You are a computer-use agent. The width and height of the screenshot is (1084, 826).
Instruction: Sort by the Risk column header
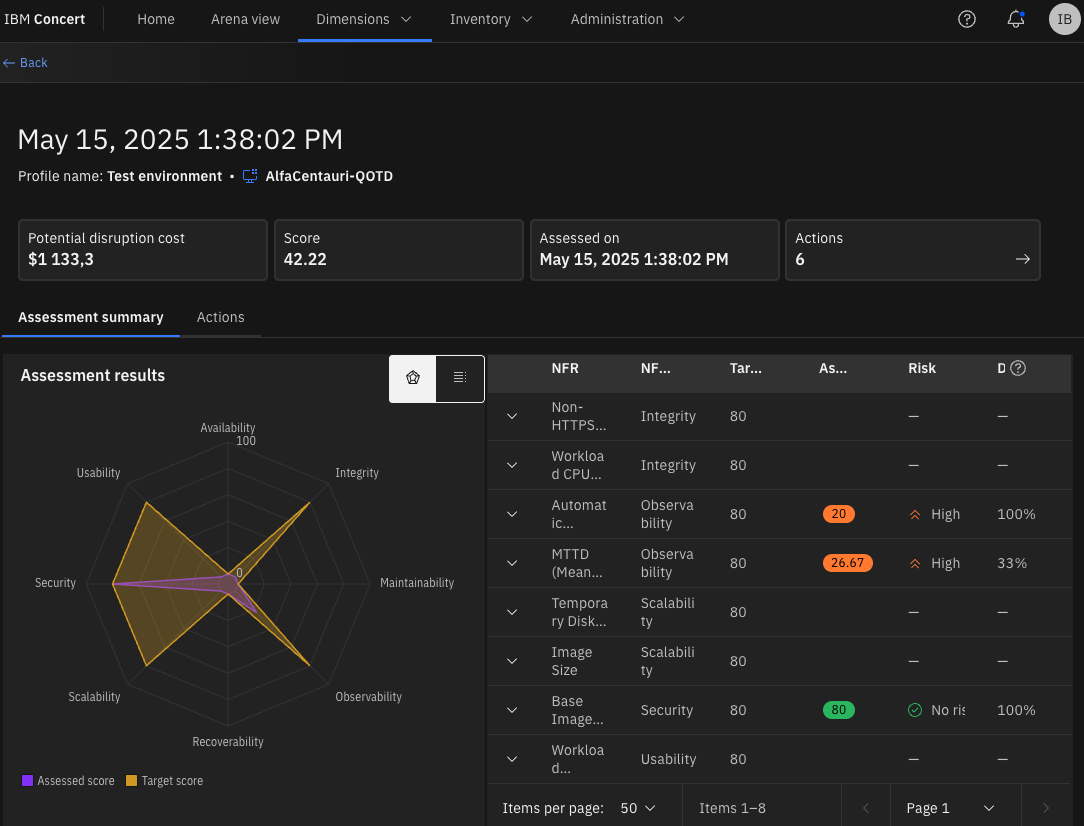click(x=922, y=368)
